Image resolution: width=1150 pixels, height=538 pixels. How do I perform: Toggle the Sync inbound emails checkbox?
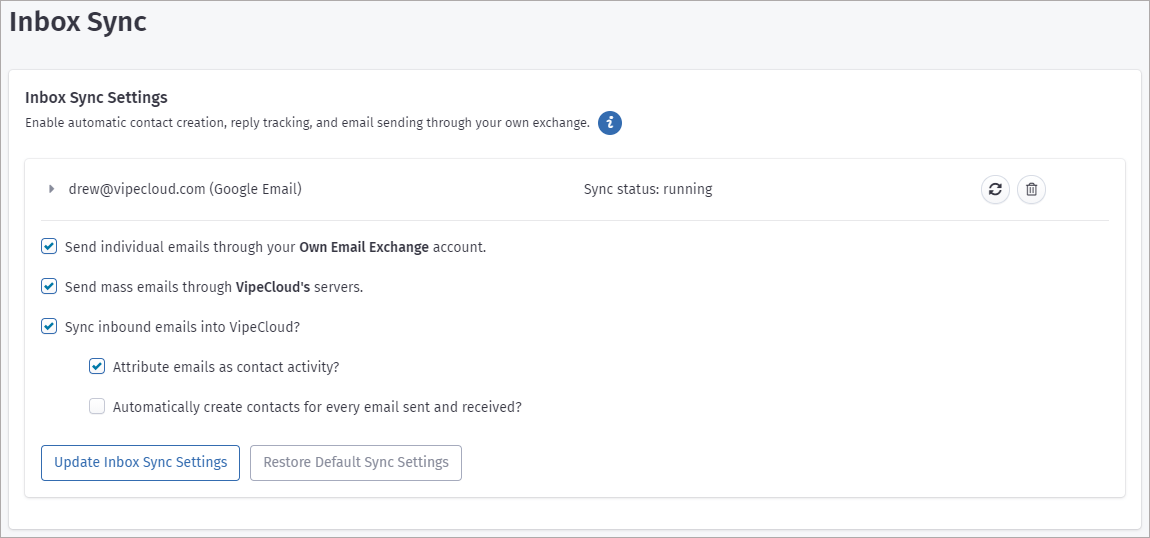pyautogui.click(x=49, y=326)
